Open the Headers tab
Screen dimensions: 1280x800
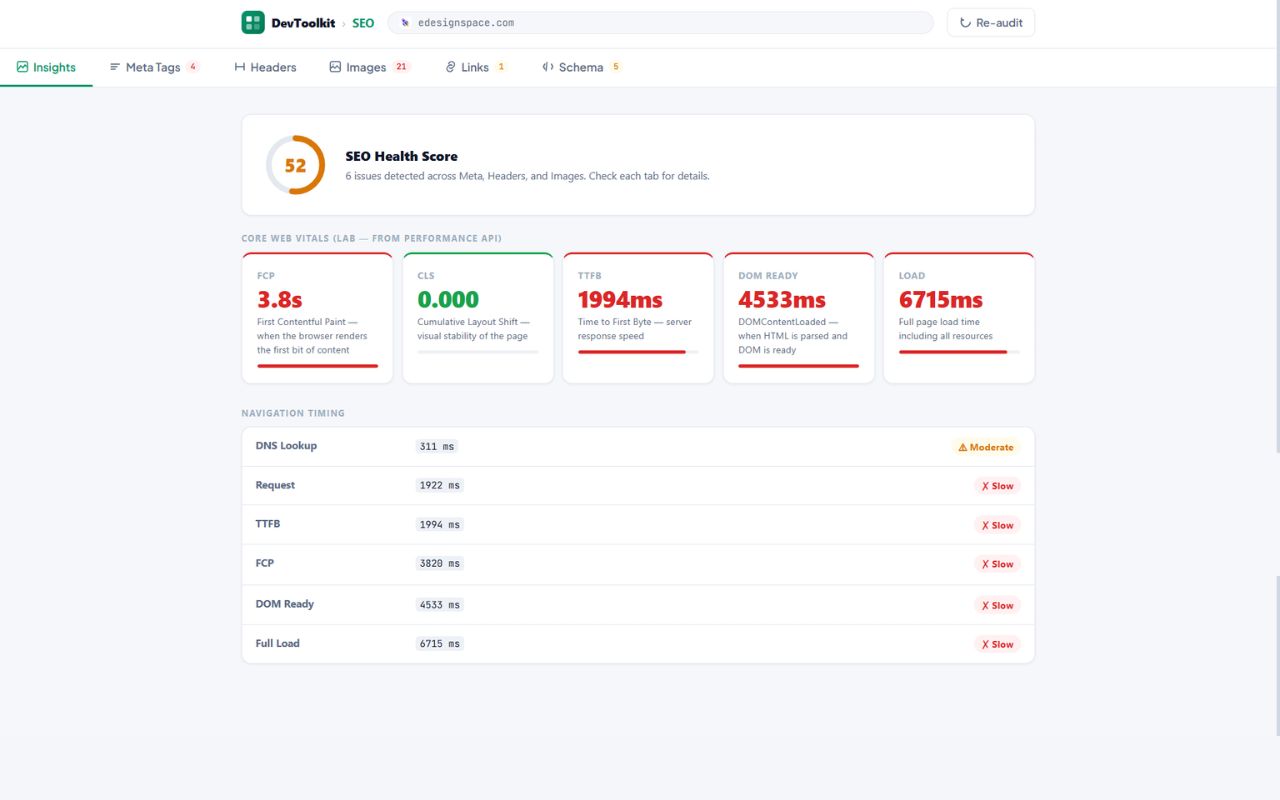[265, 67]
